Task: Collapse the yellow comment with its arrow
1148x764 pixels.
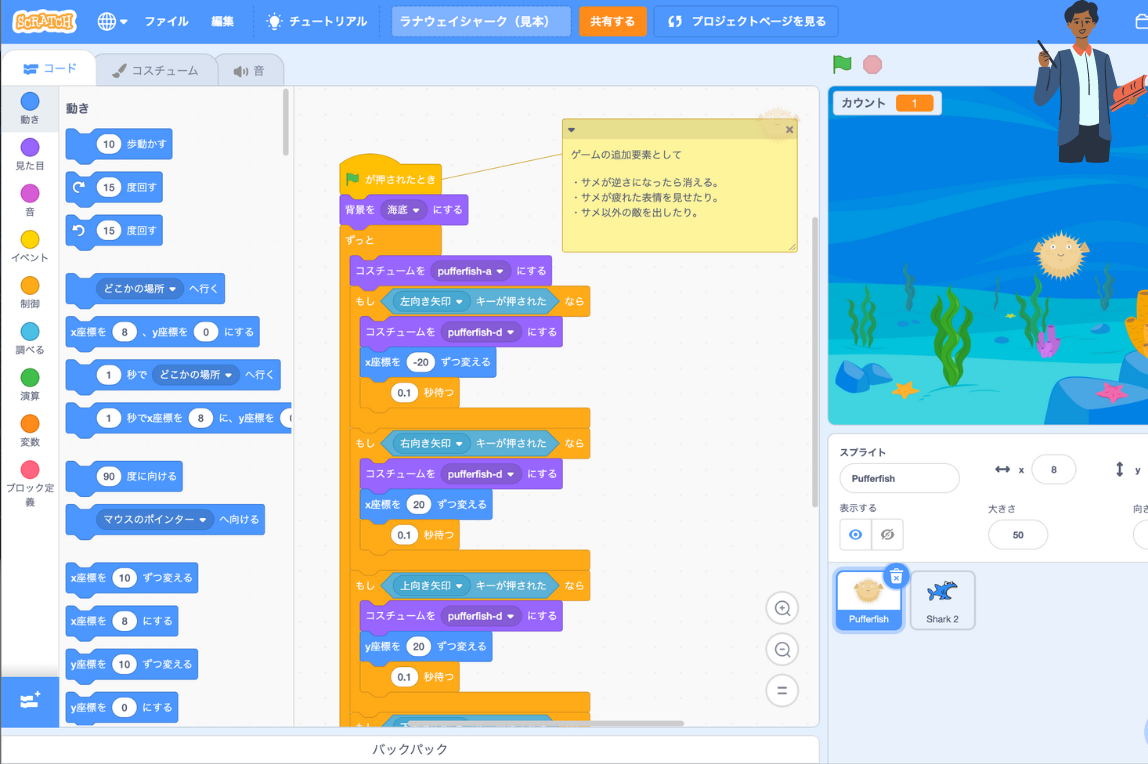Action: [x=572, y=130]
